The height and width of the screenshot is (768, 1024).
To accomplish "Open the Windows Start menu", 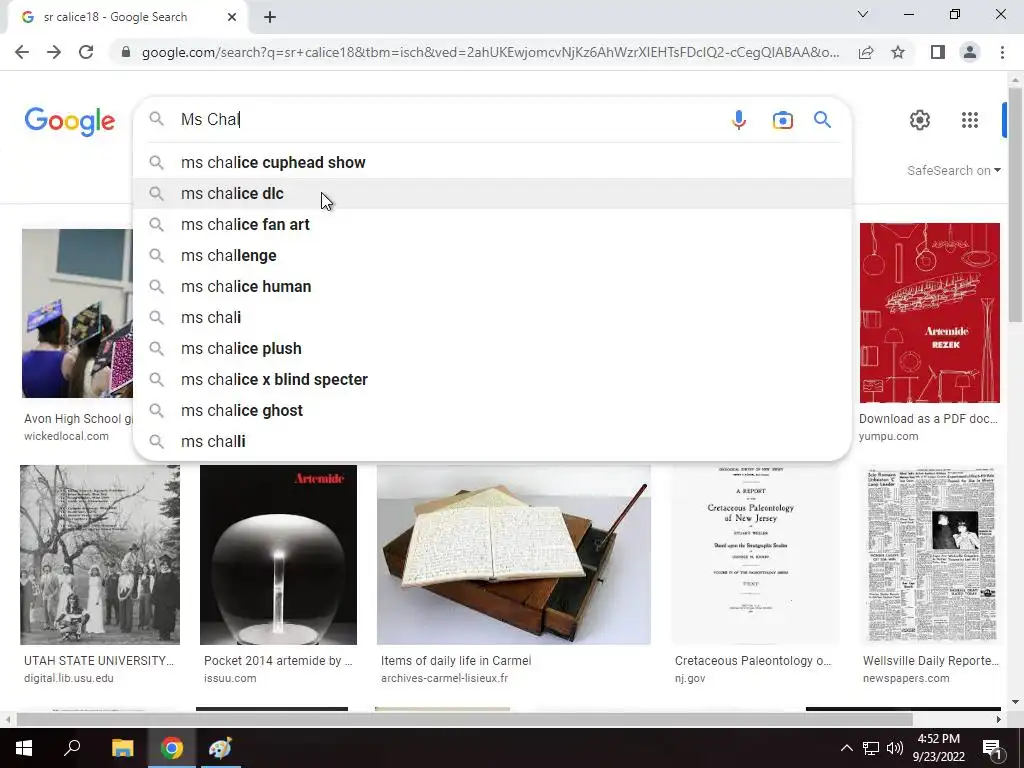I will click(24, 748).
